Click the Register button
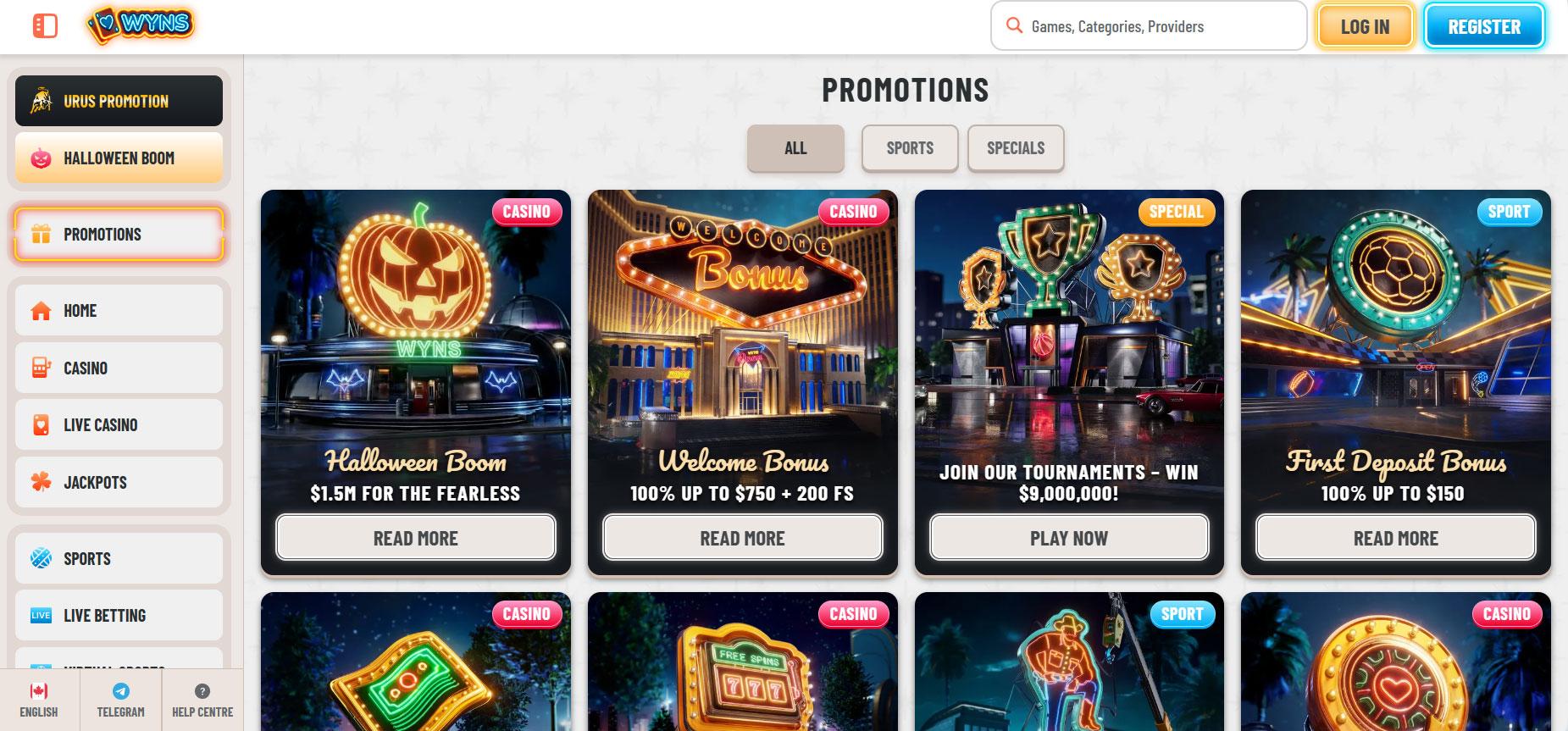1568x731 pixels. tap(1484, 26)
